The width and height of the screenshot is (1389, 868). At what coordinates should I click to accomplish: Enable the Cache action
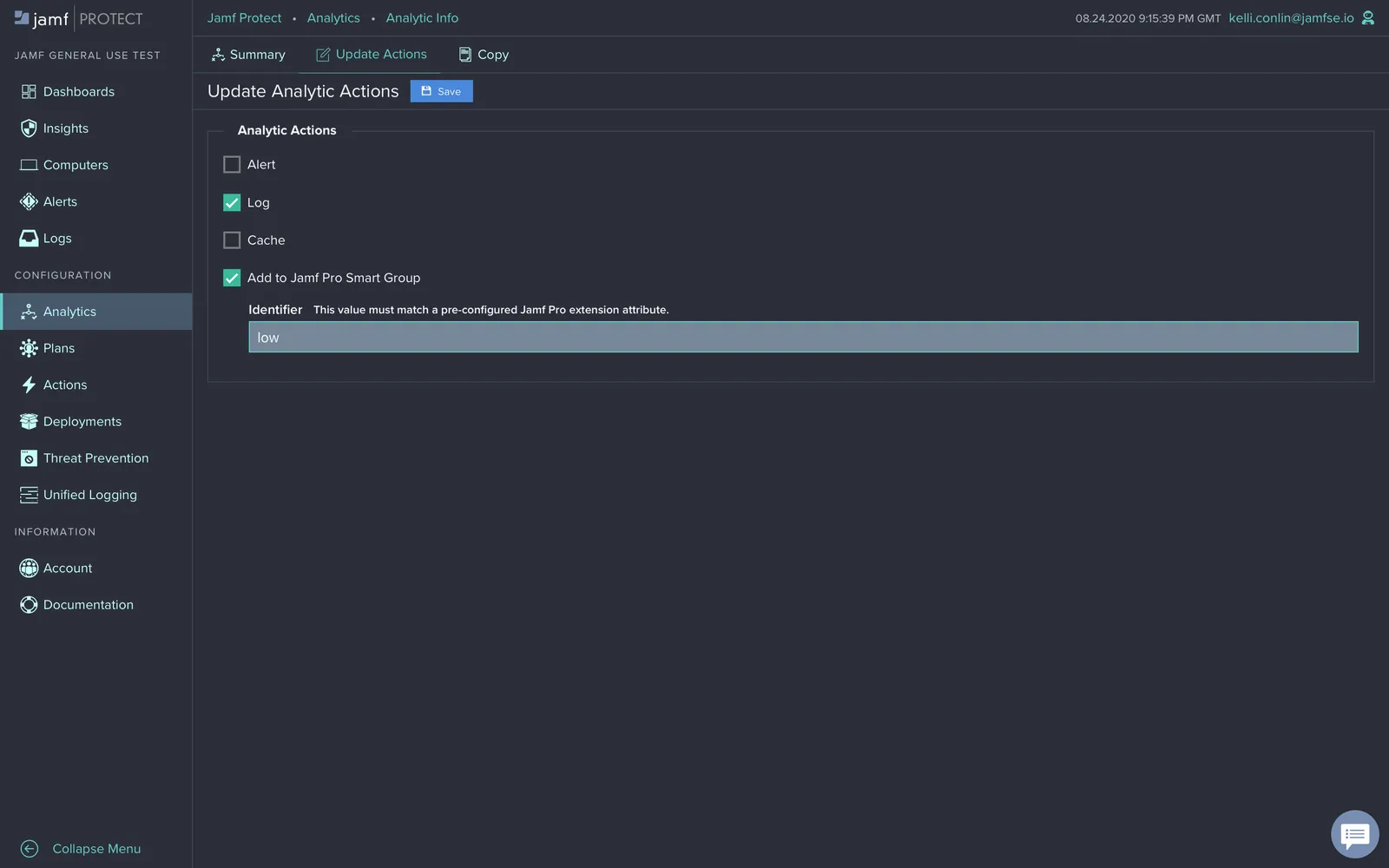(231, 240)
